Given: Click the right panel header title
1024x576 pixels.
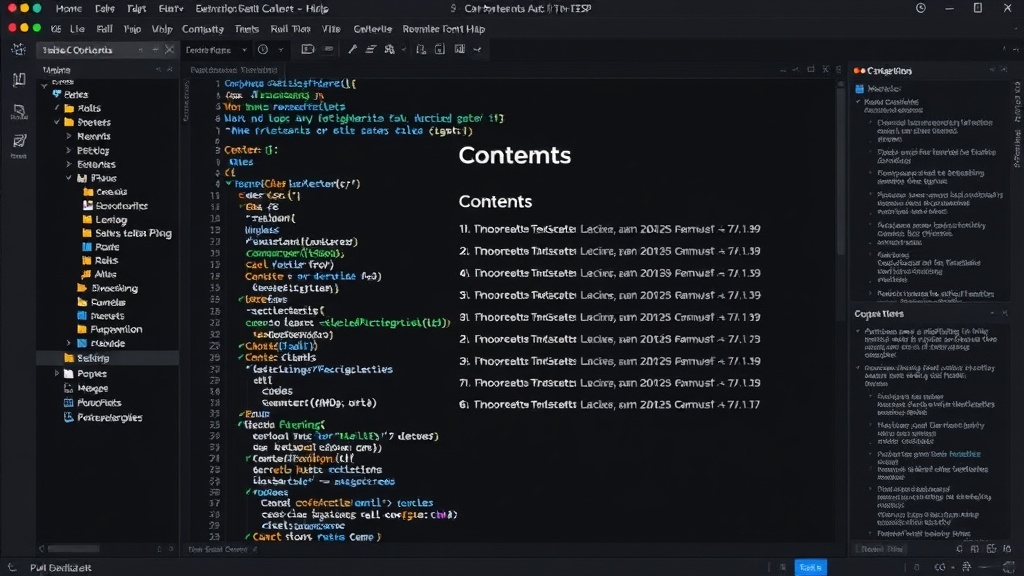Looking at the screenshot, I should pos(889,71).
